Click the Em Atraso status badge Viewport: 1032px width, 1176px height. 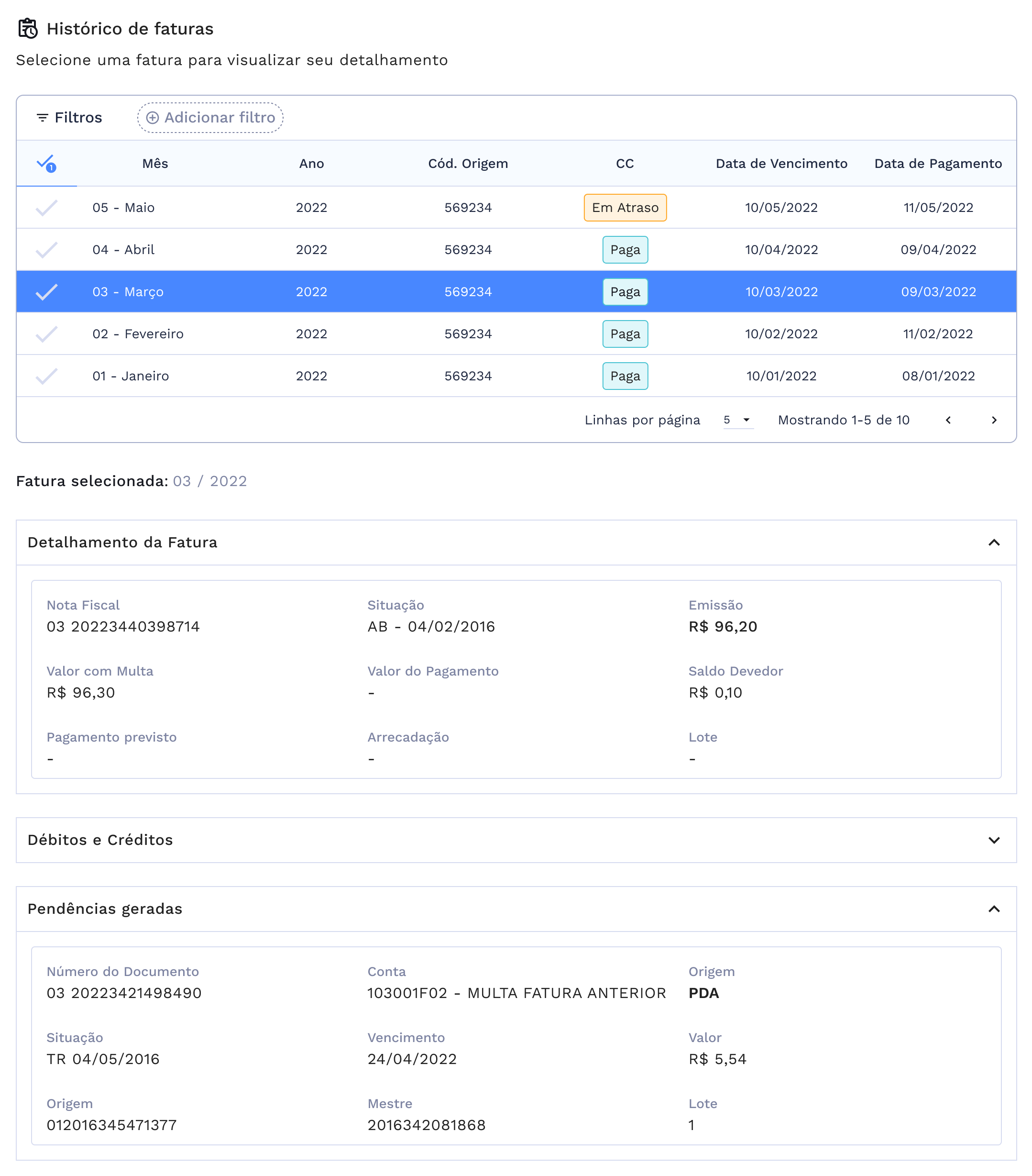tap(625, 208)
